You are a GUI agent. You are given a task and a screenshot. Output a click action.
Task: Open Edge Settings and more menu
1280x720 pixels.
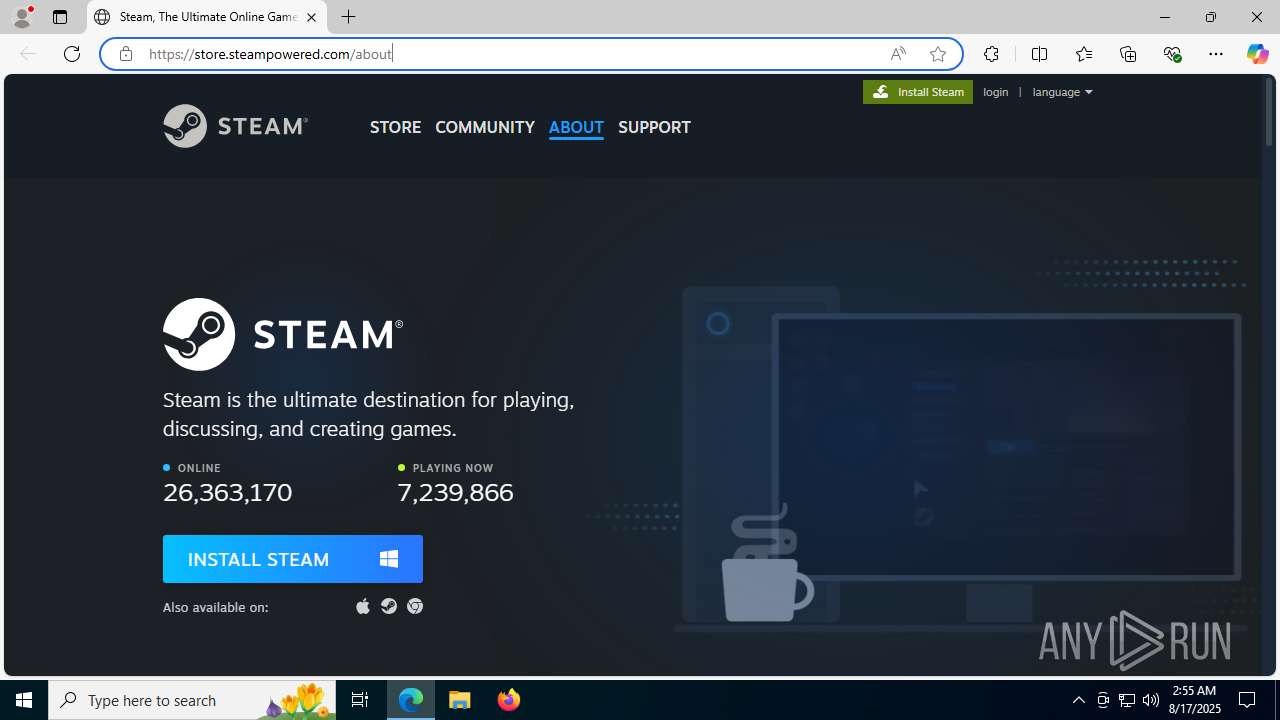coord(1216,54)
